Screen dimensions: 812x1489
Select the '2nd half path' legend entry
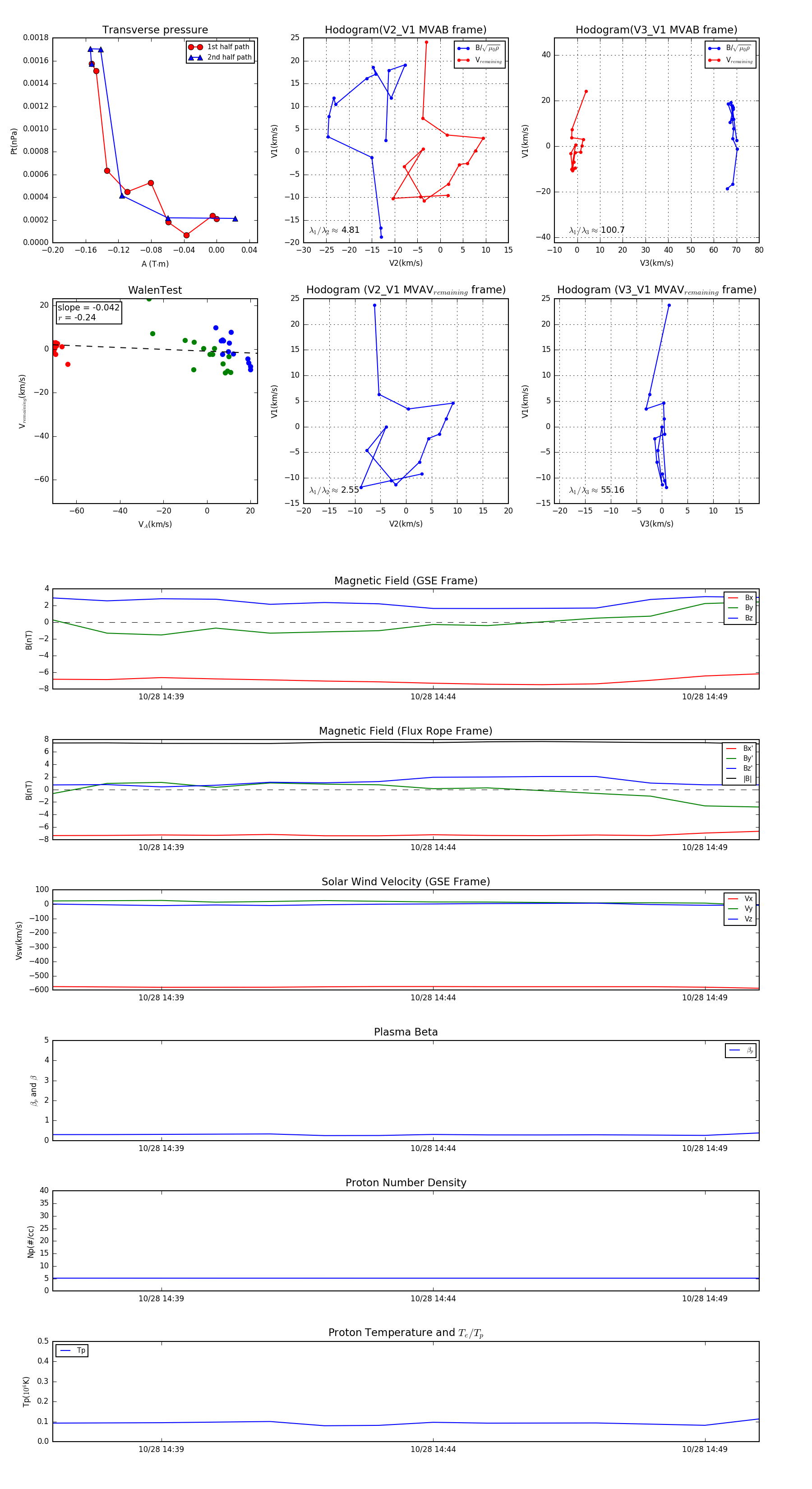221,57
